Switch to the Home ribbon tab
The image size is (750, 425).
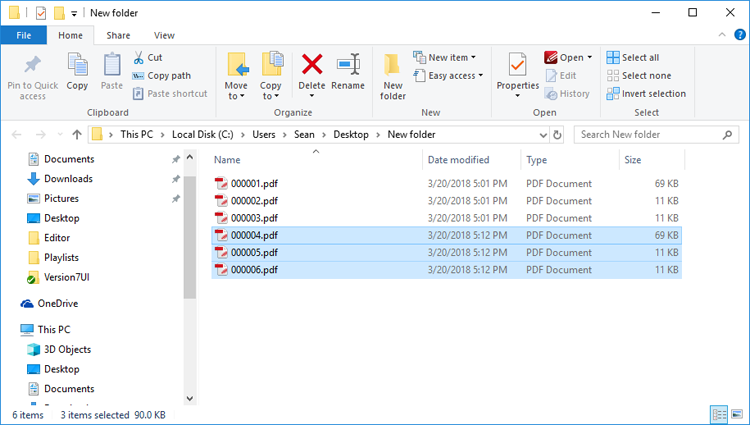[x=70, y=35]
